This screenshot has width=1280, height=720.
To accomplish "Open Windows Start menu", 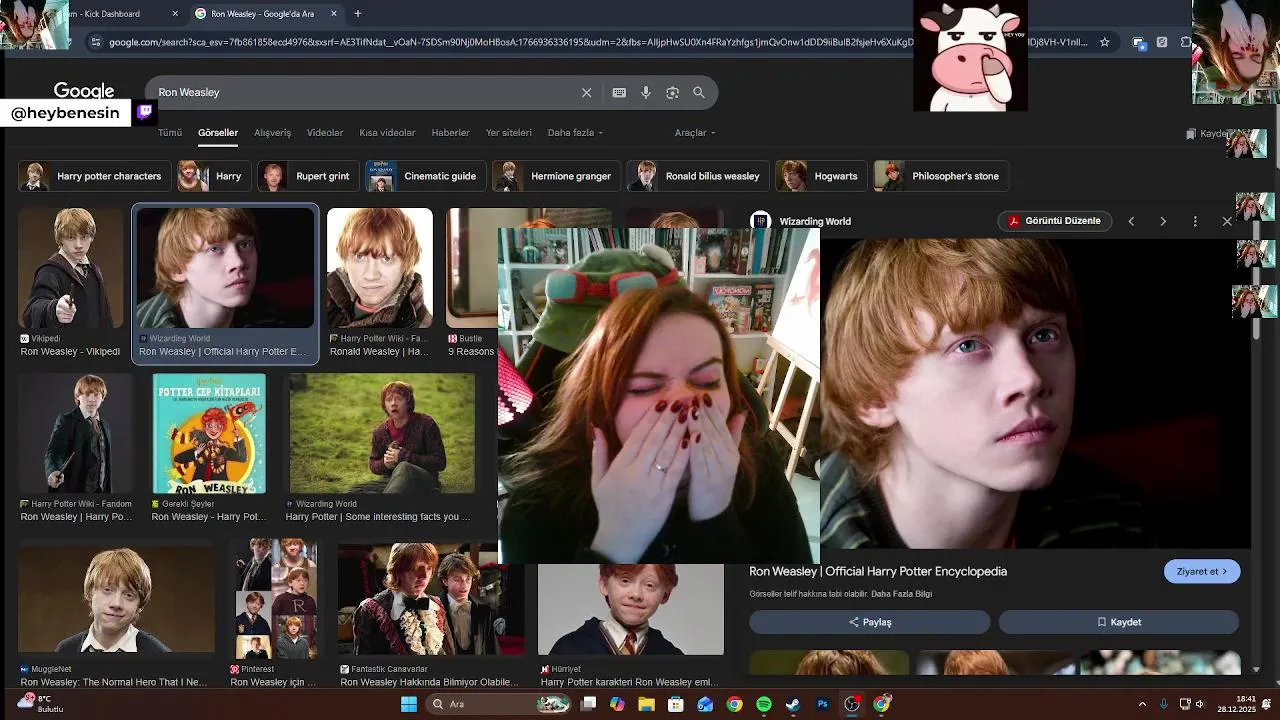I will pos(409,704).
